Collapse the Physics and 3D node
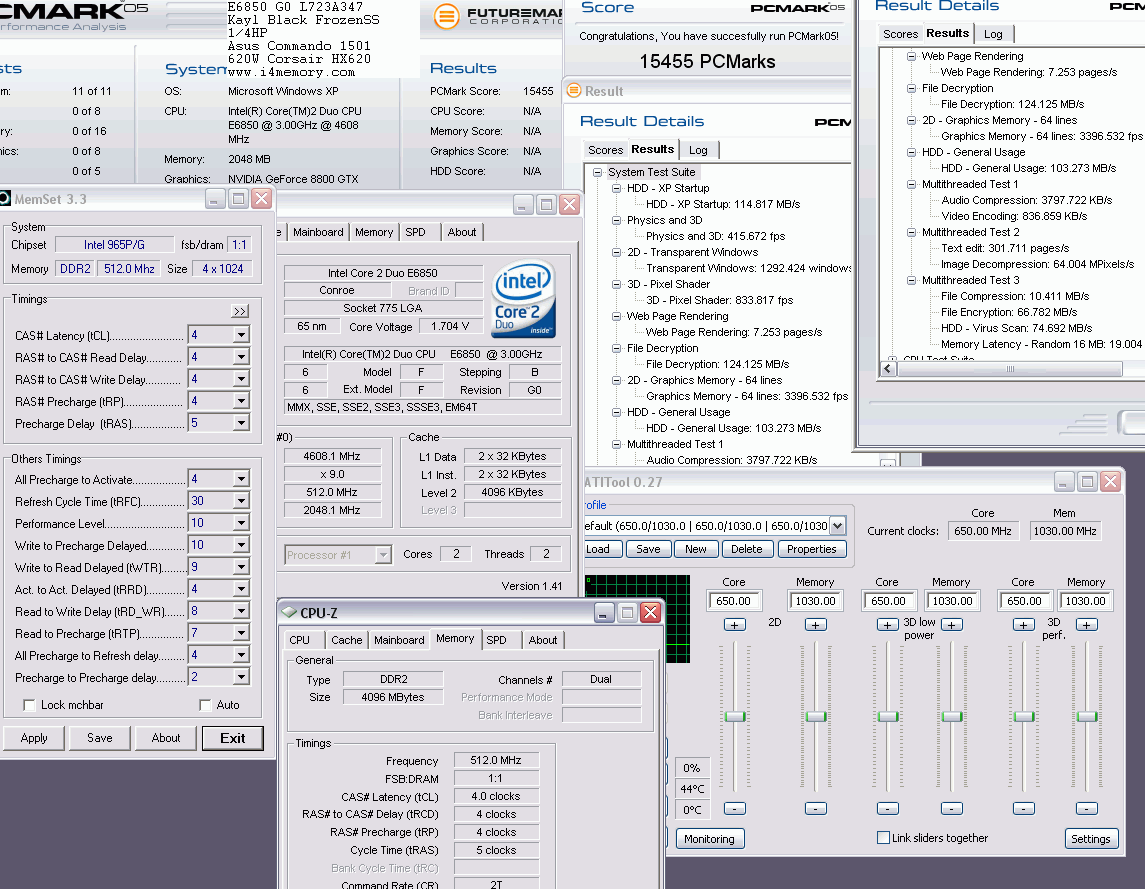The width and height of the screenshot is (1145, 889). 617,221
